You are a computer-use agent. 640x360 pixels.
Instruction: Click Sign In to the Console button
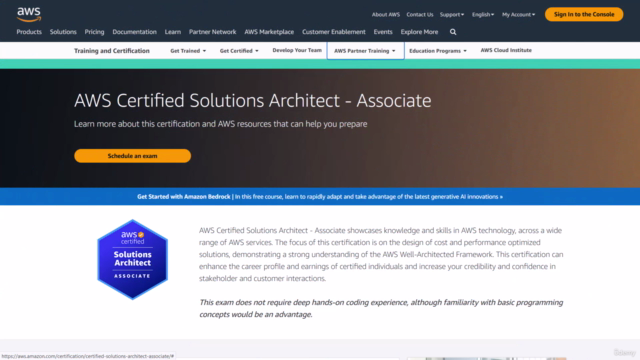pos(584,14)
